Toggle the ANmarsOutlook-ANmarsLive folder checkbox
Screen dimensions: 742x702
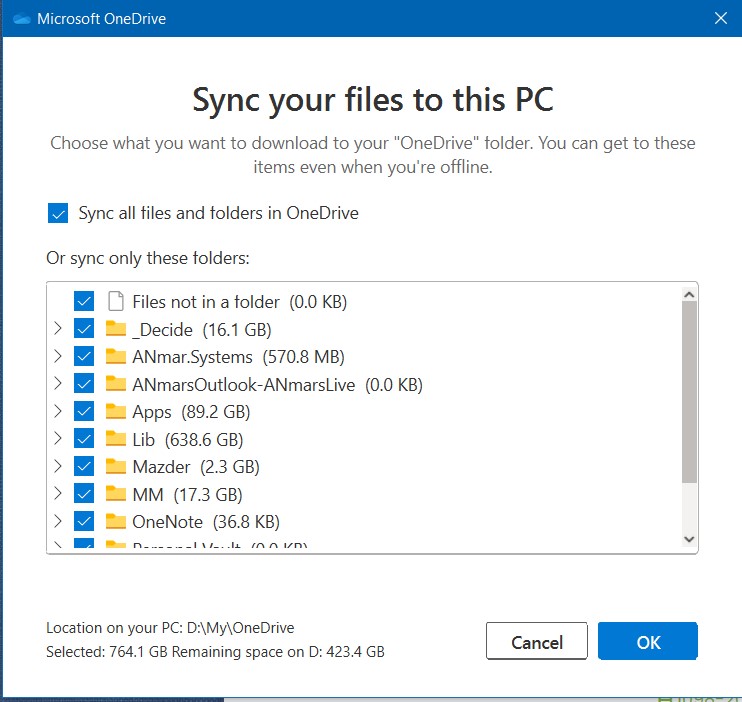[84, 384]
